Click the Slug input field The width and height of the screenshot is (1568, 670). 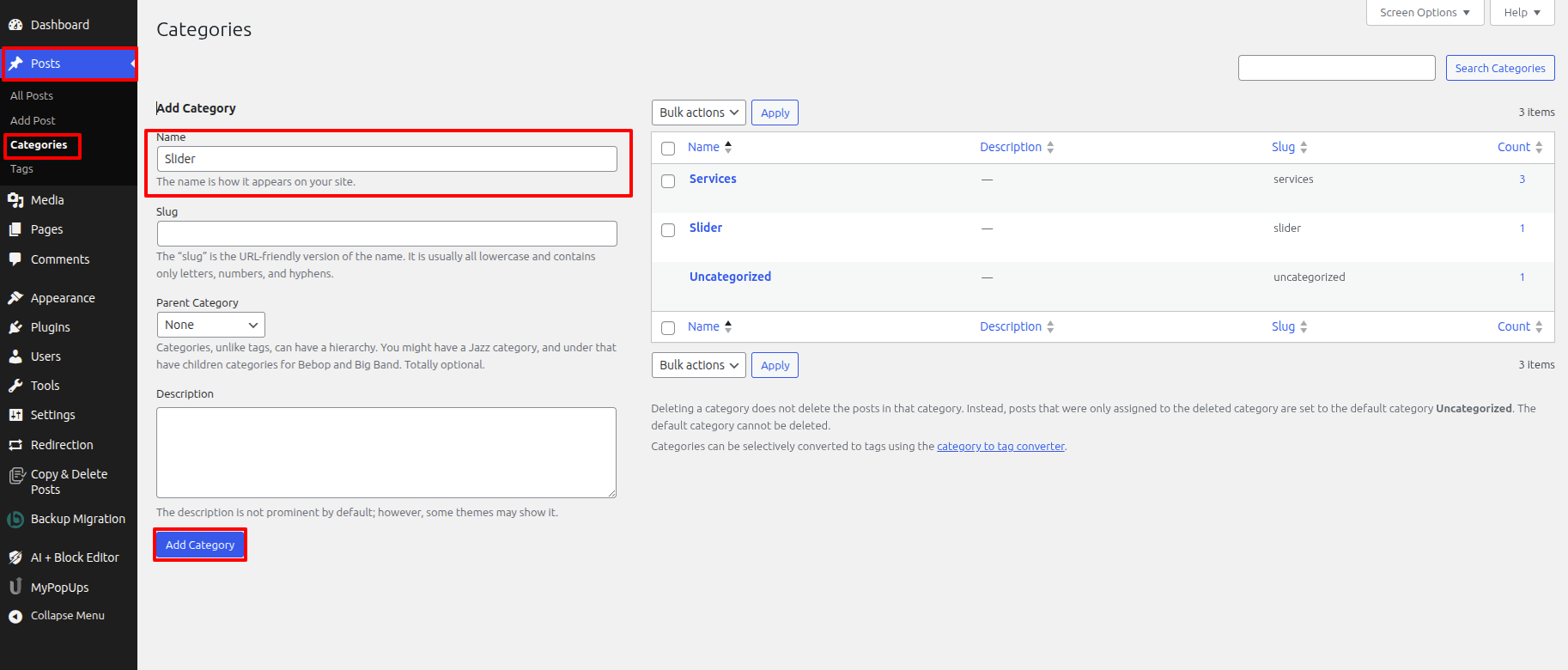pos(386,234)
